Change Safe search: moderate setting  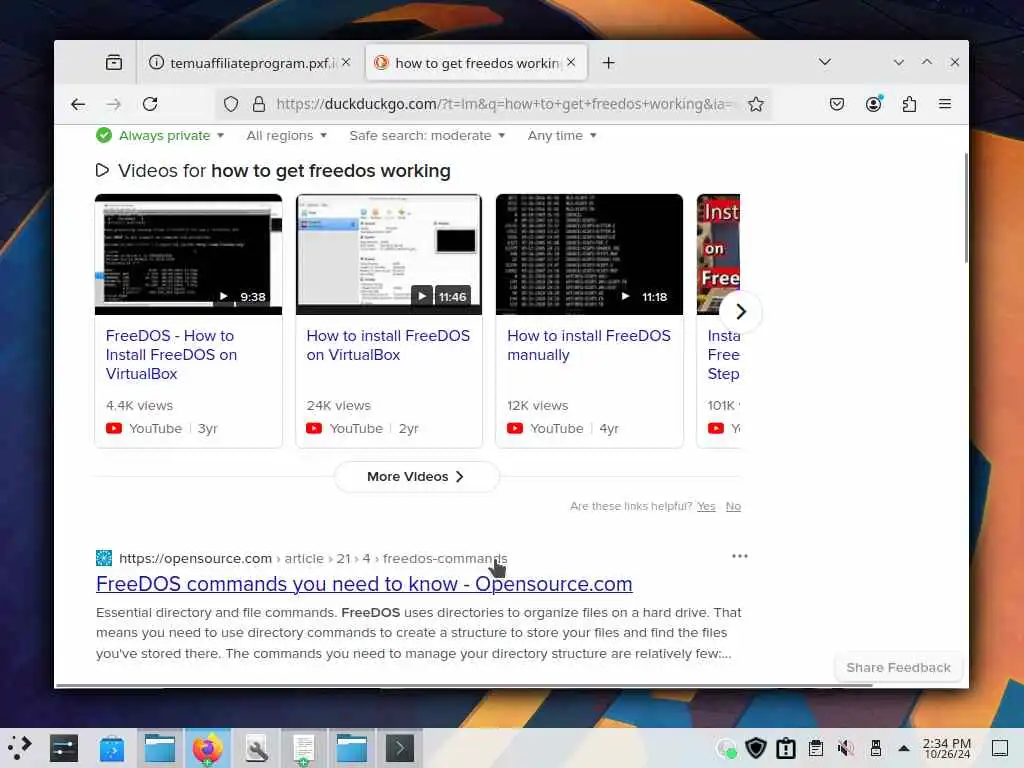coord(427,135)
